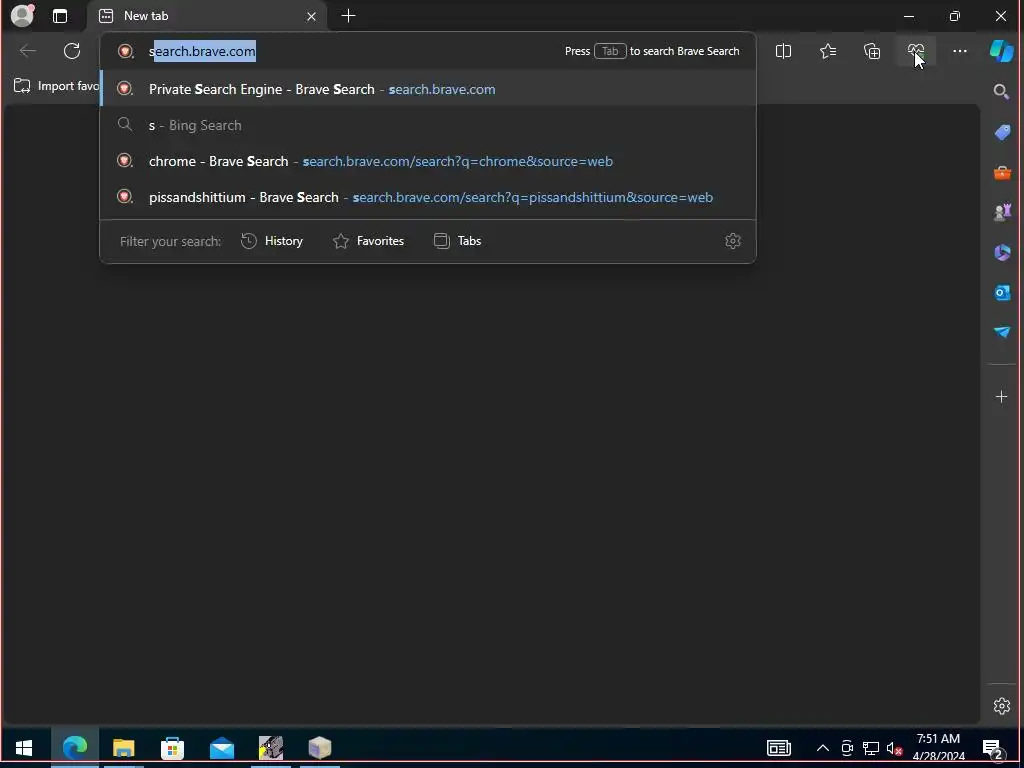Viewport: 1024px width, 768px height.
Task: Open Microsoft Store from the taskbar
Action: coord(172,747)
